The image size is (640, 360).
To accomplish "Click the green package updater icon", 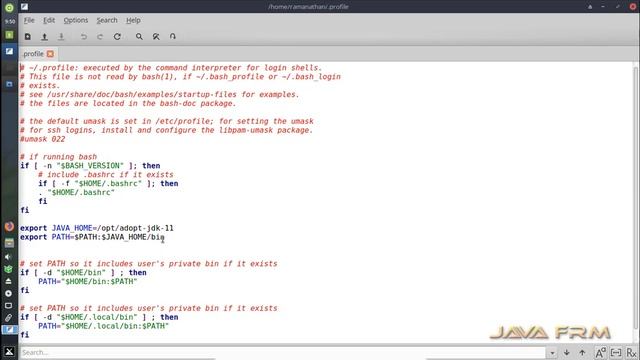I will click(x=8, y=269).
